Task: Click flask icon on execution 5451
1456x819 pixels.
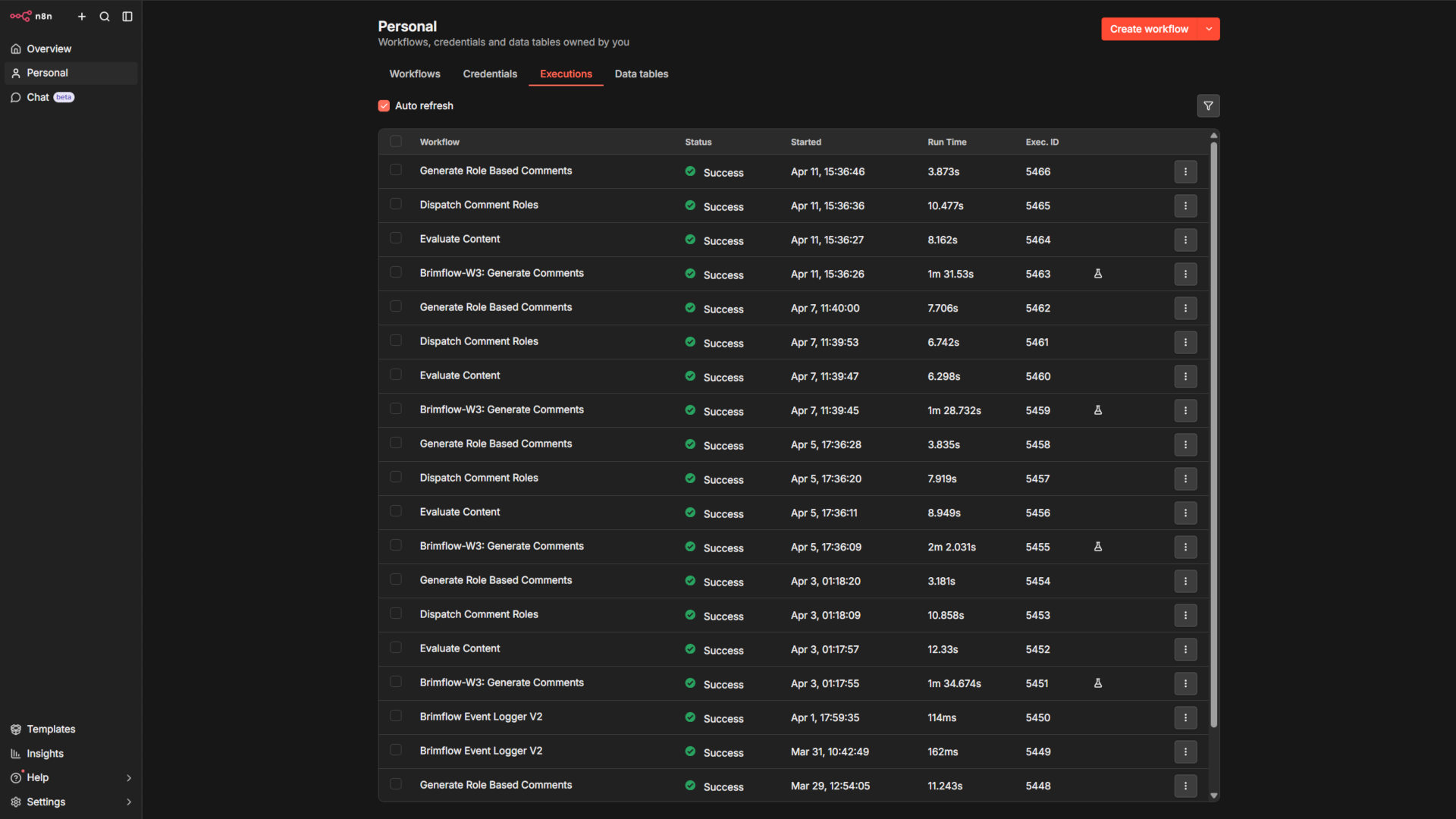Action: (1097, 683)
